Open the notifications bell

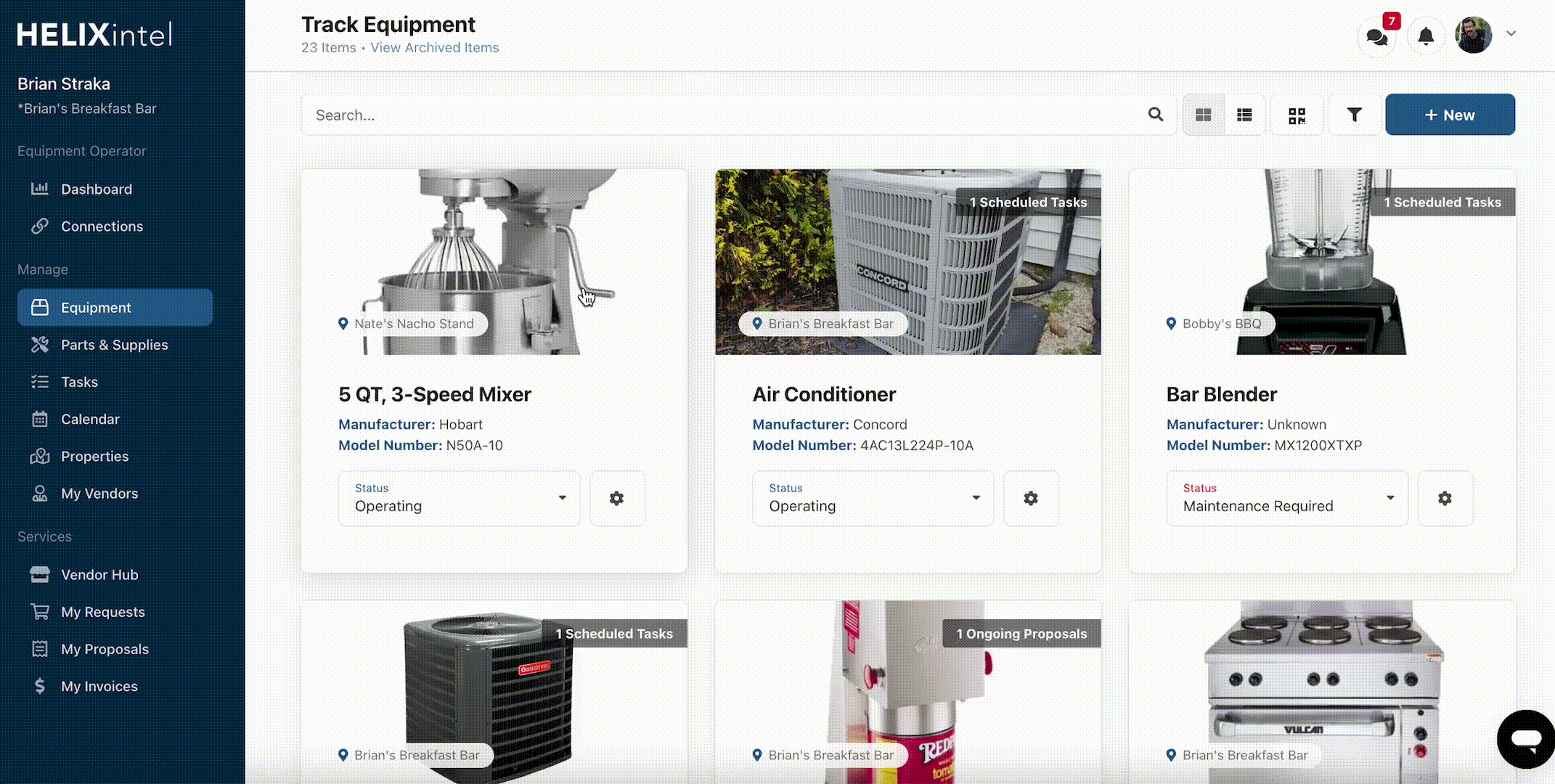pyautogui.click(x=1426, y=36)
